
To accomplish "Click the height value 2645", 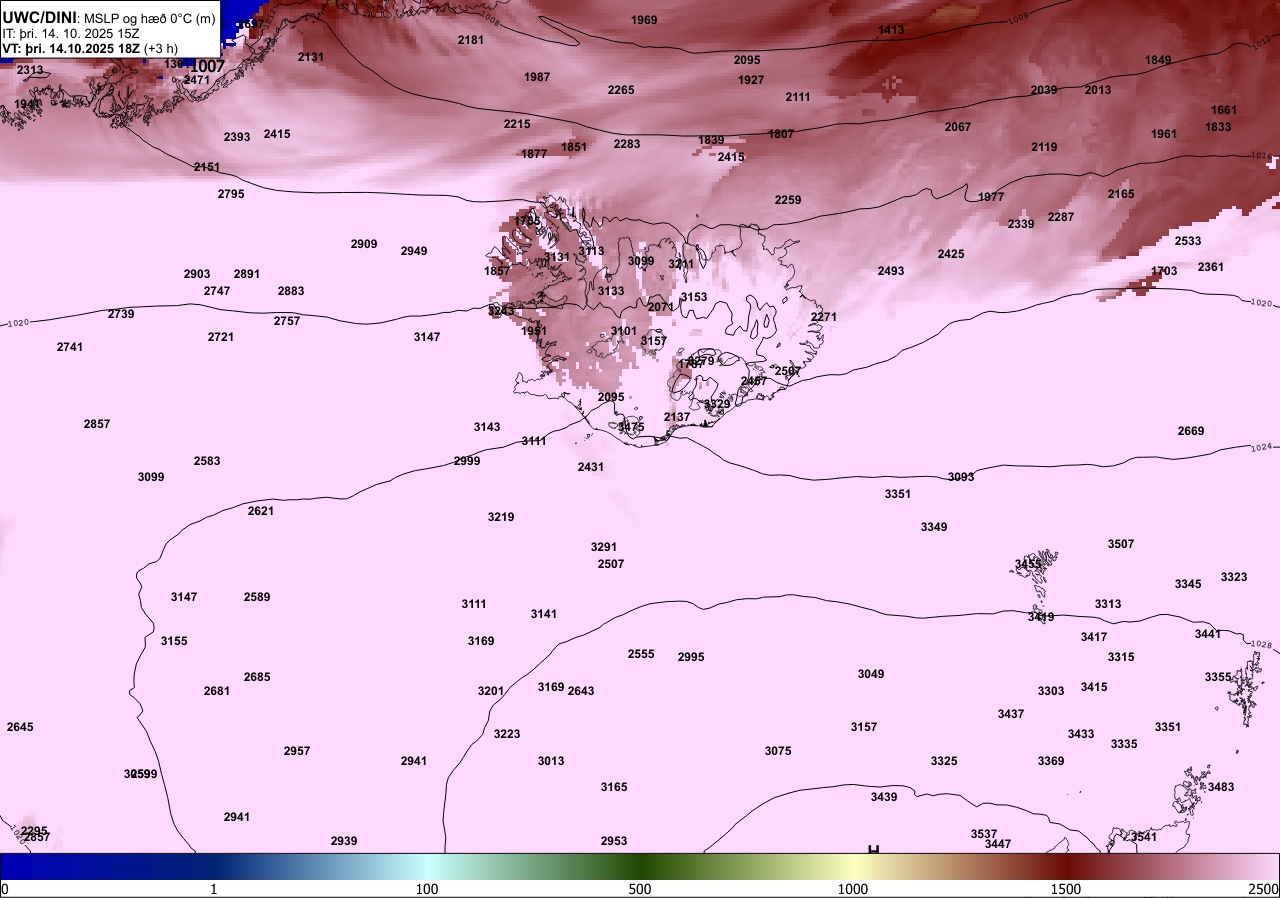I will click(x=20, y=727).
